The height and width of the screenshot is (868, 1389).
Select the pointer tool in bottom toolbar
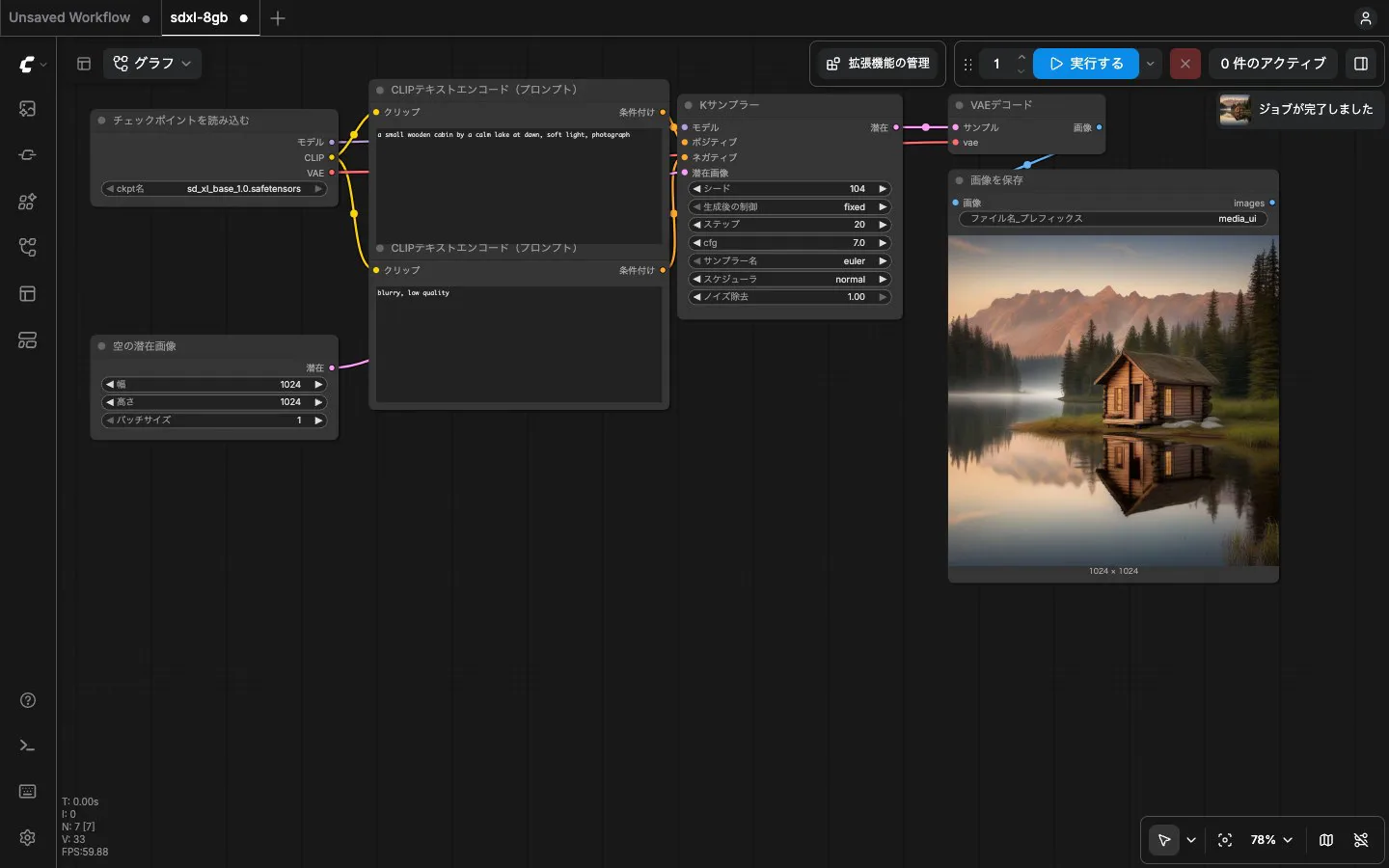[1164, 840]
